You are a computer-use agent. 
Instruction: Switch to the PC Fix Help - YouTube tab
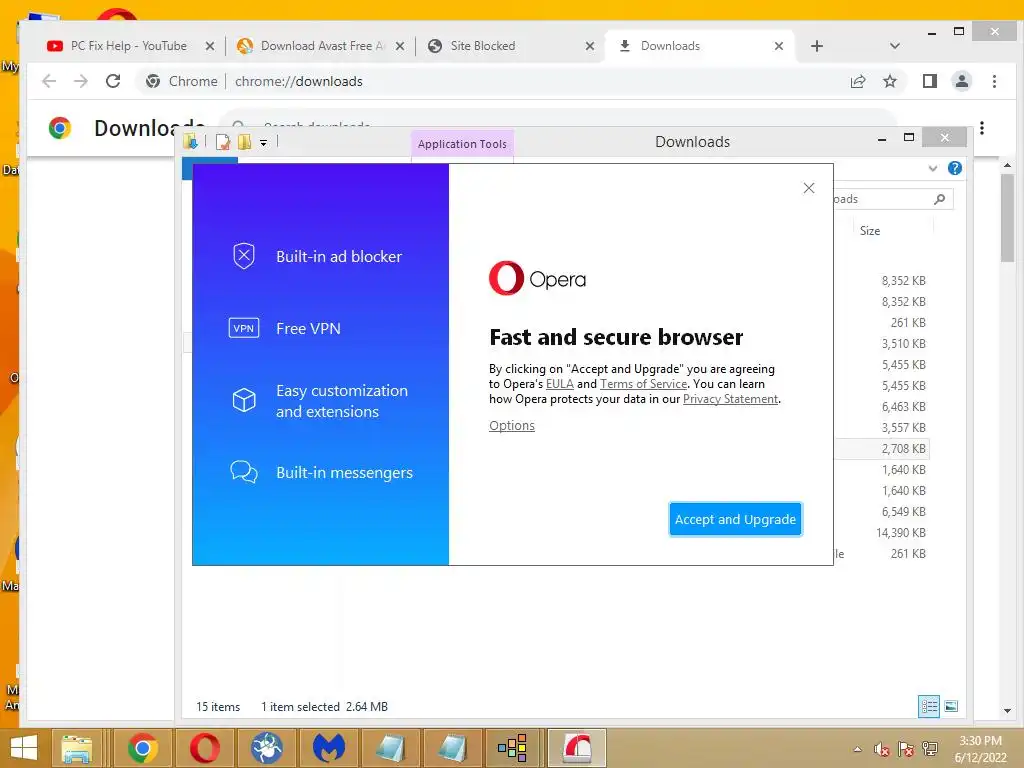129,46
